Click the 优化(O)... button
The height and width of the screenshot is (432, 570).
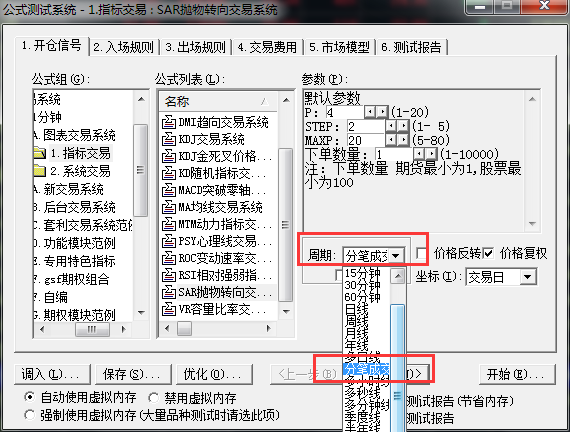coord(214,374)
